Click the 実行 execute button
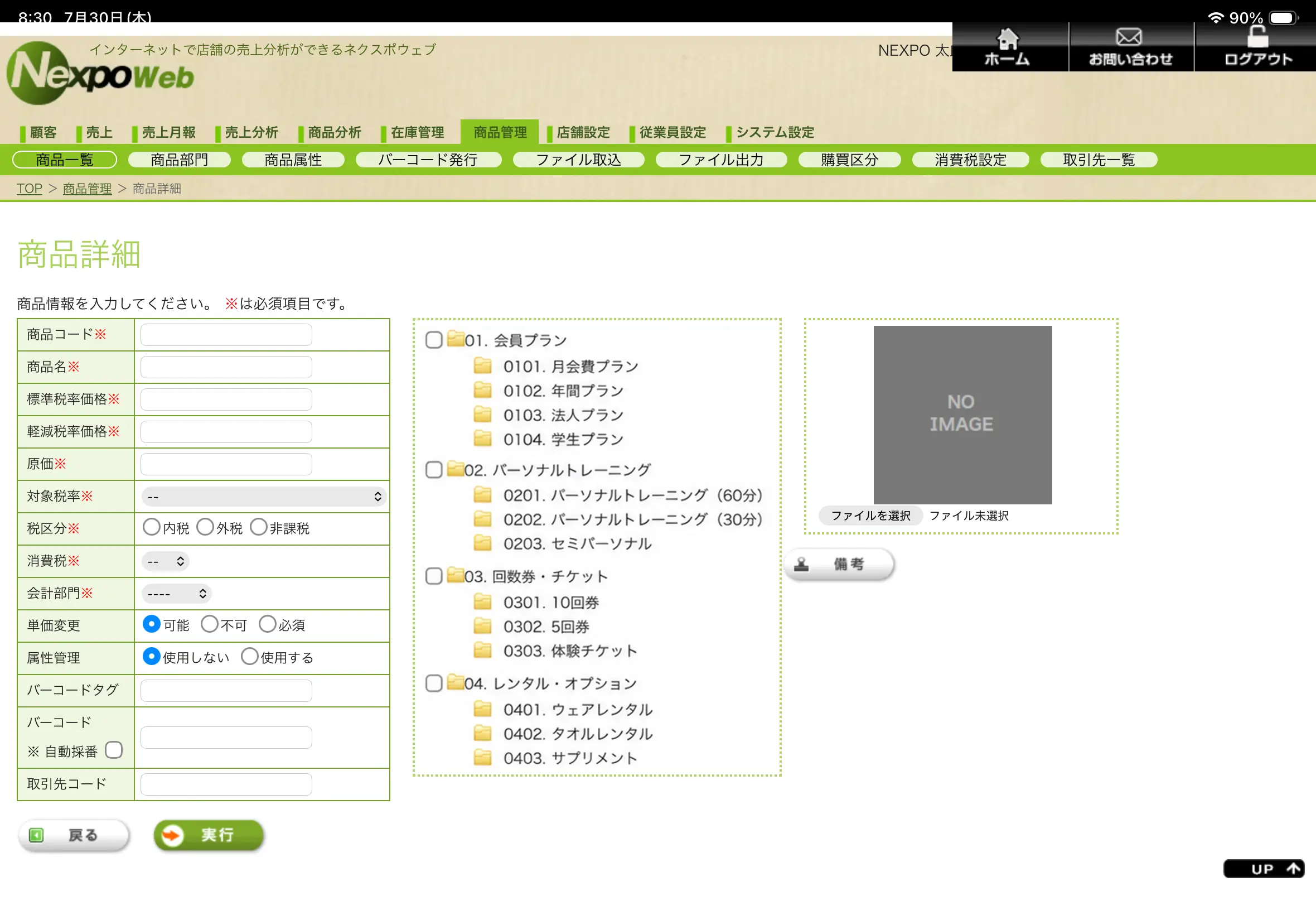Image resolution: width=1316 pixels, height=915 pixels. [209, 835]
